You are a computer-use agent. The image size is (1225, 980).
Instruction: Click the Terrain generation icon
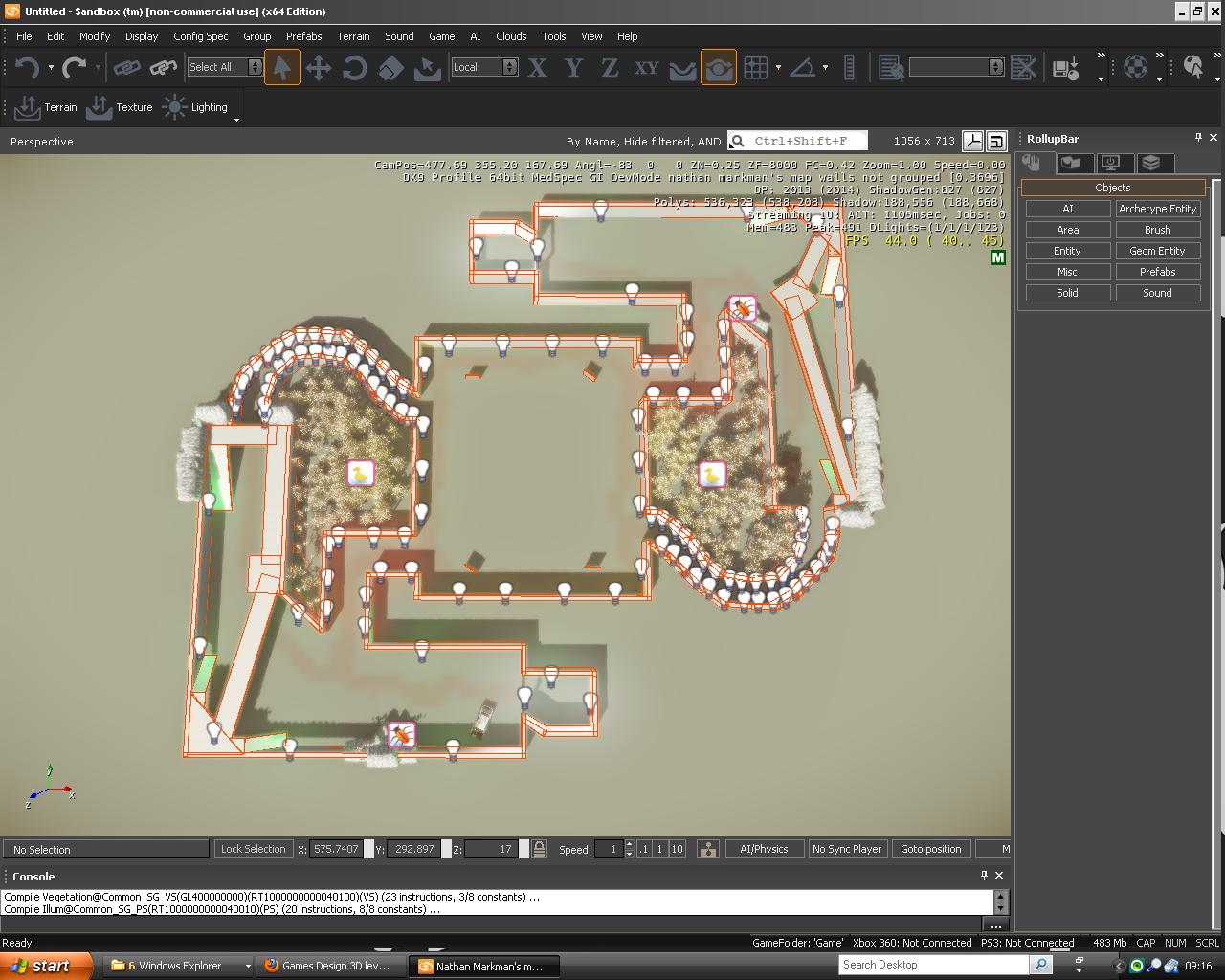pyautogui.click(x=26, y=107)
